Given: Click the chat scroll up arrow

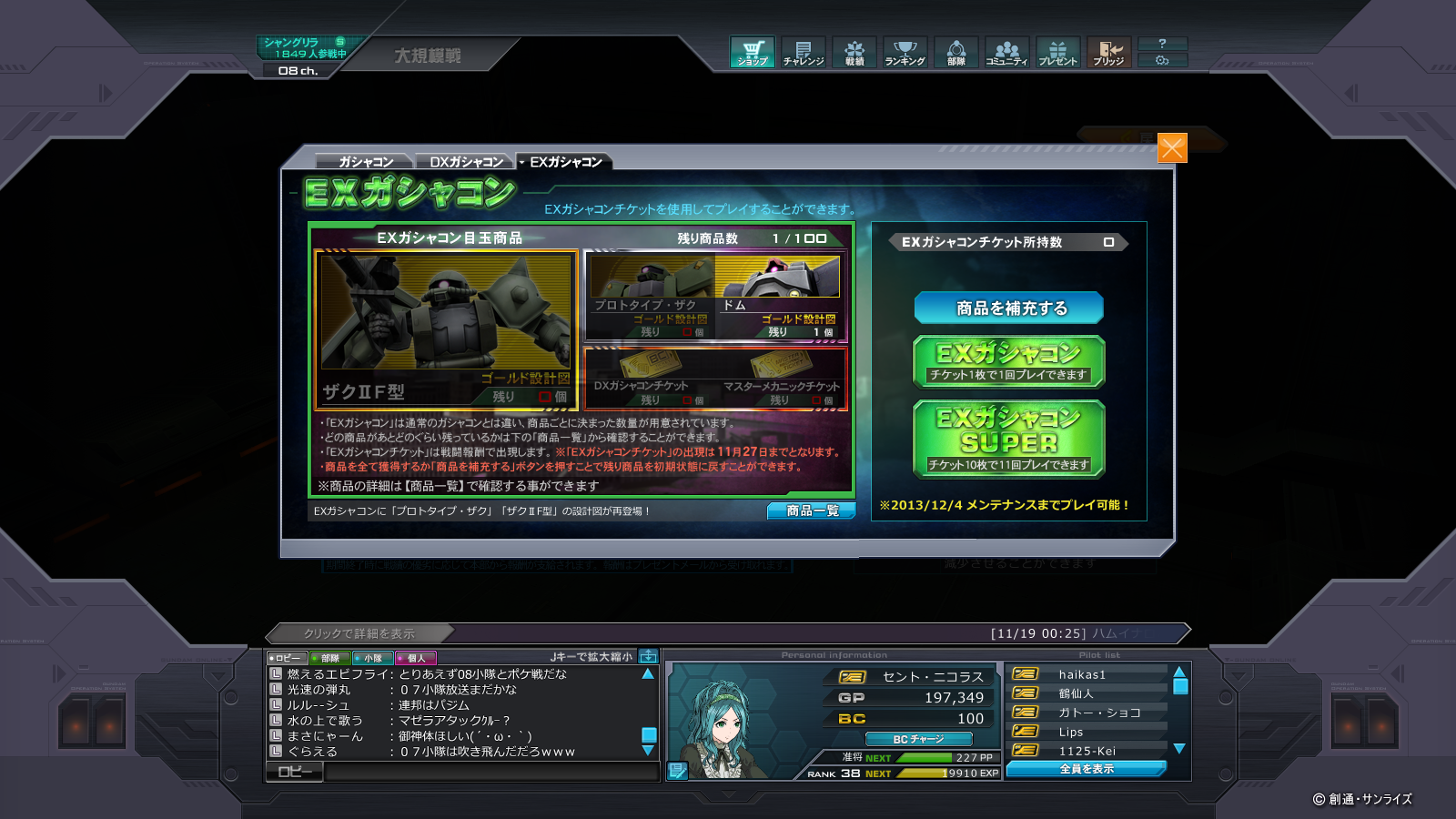Looking at the screenshot, I should click(x=648, y=674).
